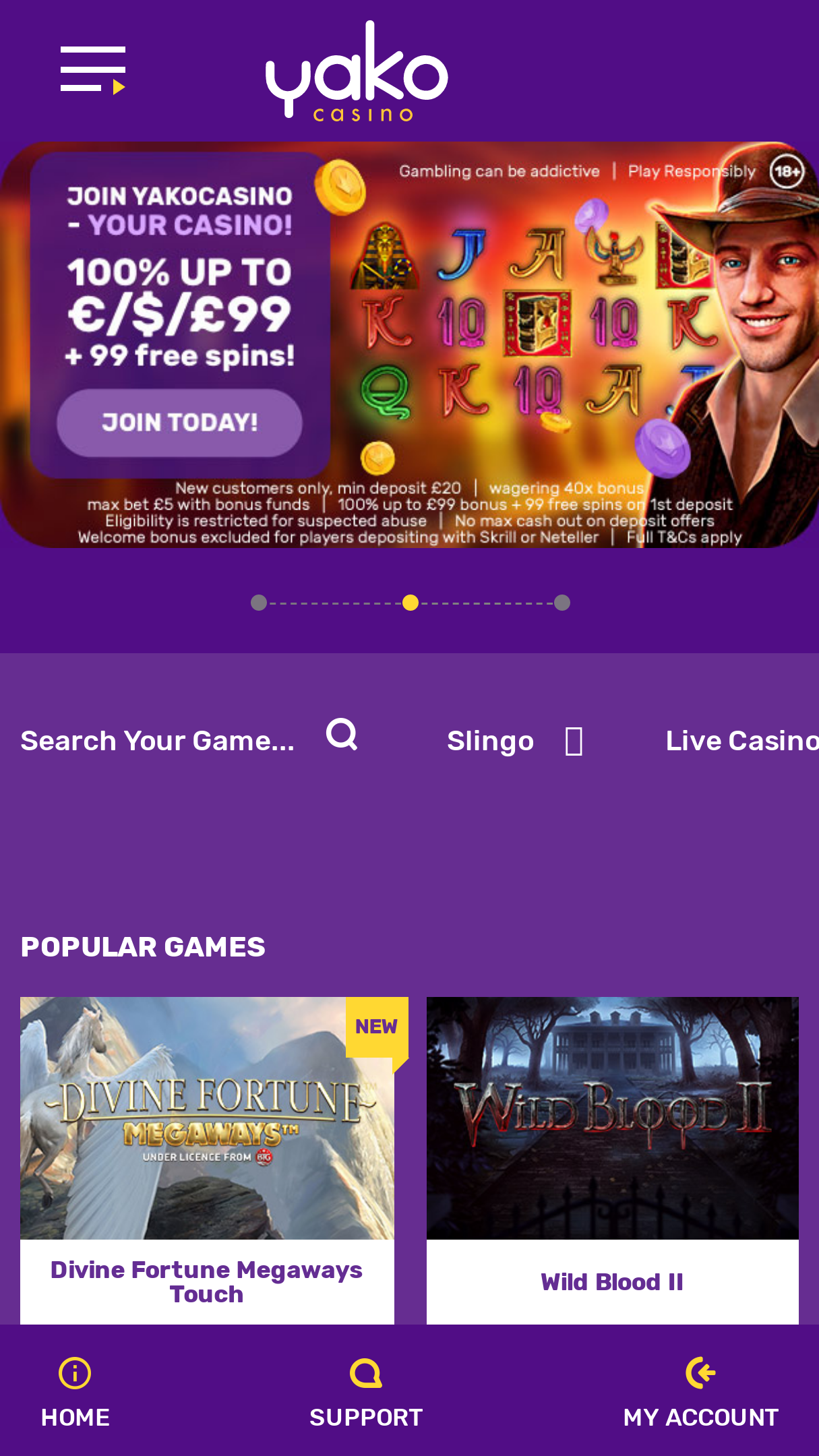The image size is (819, 1456).
Task: Click the My Account login icon
Action: click(x=700, y=1373)
